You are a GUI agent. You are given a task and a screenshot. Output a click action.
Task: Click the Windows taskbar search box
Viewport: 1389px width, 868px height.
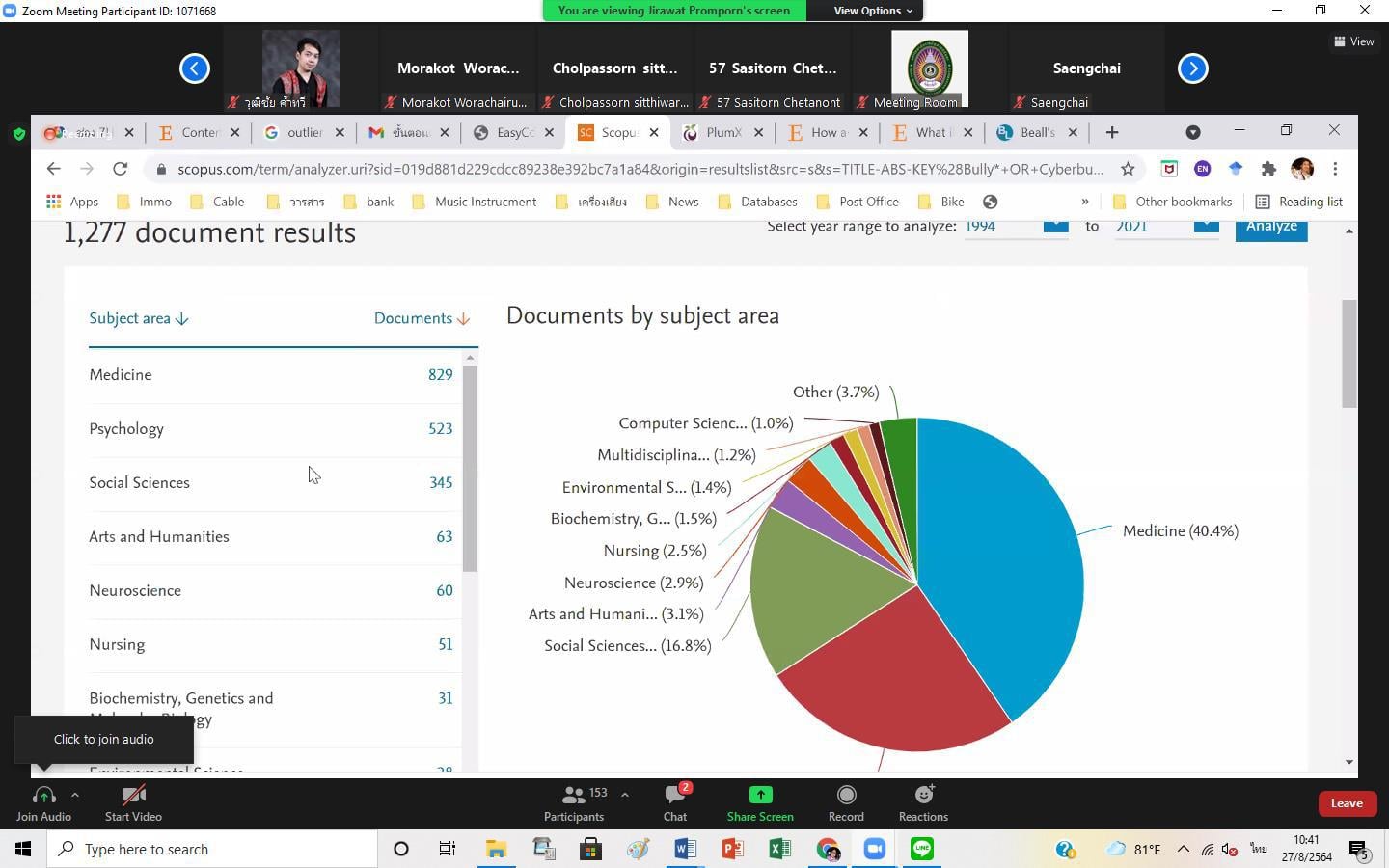pyautogui.click(x=212, y=849)
